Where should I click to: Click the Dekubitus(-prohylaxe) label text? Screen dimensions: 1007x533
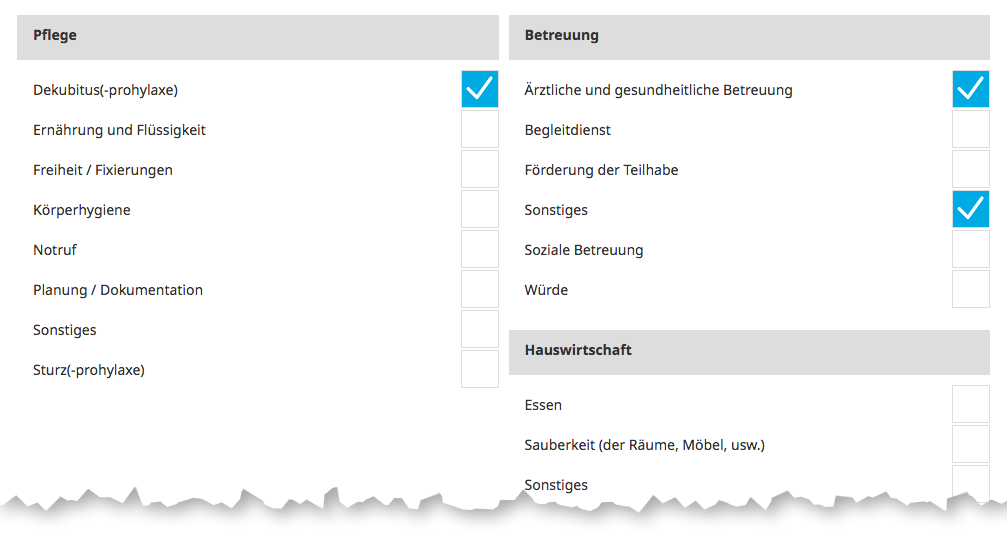[x=105, y=90]
